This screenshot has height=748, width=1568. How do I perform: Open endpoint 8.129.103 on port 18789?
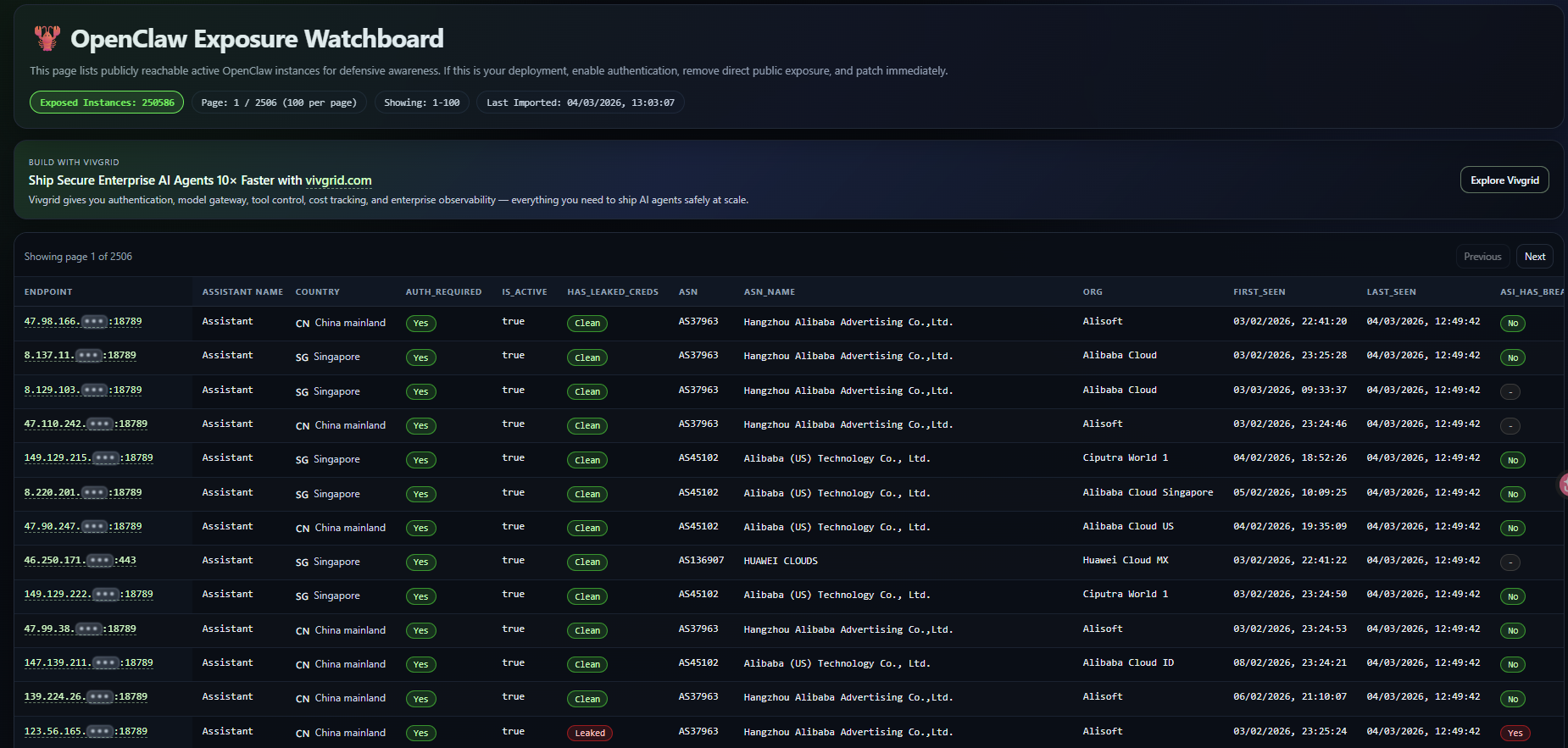(x=83, y=391)
